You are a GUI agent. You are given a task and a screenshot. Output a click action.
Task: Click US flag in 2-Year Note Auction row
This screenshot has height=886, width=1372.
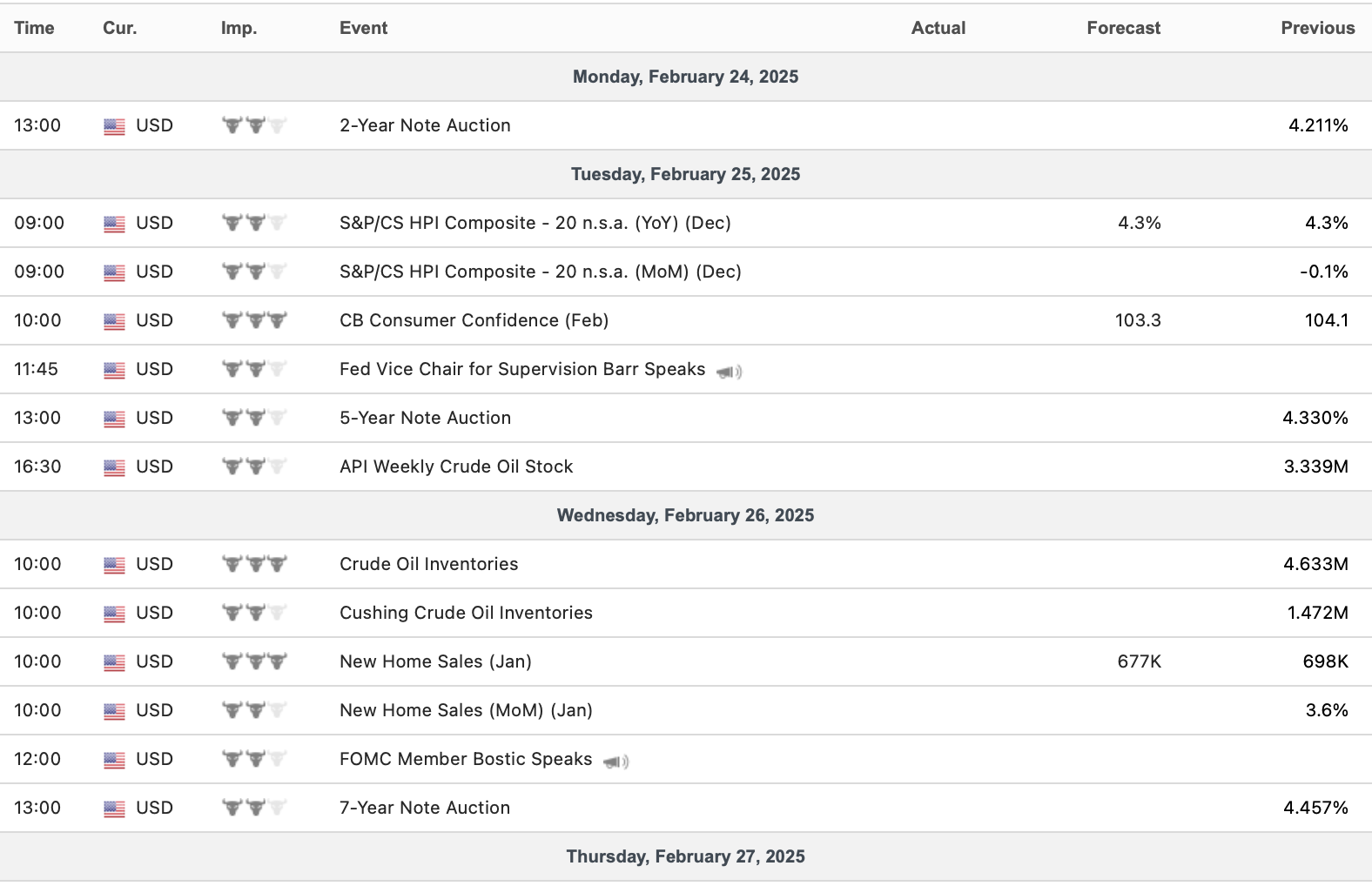pyautogui.click(x=114, y=126)
